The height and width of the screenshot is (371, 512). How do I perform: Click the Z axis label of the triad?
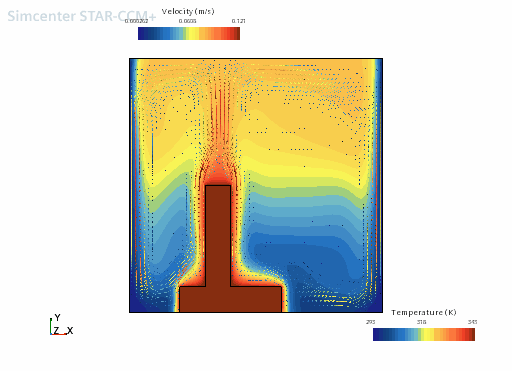tap(56, 331)
